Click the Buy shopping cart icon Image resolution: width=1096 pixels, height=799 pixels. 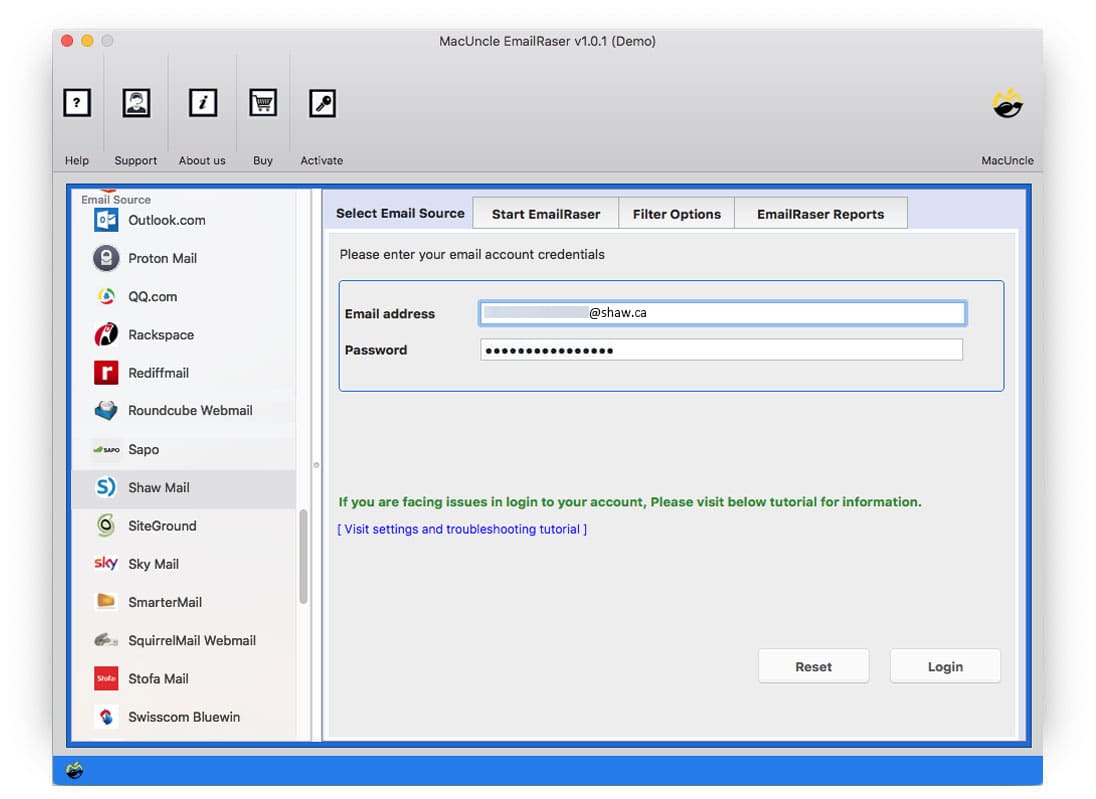(x=263, y=103)
